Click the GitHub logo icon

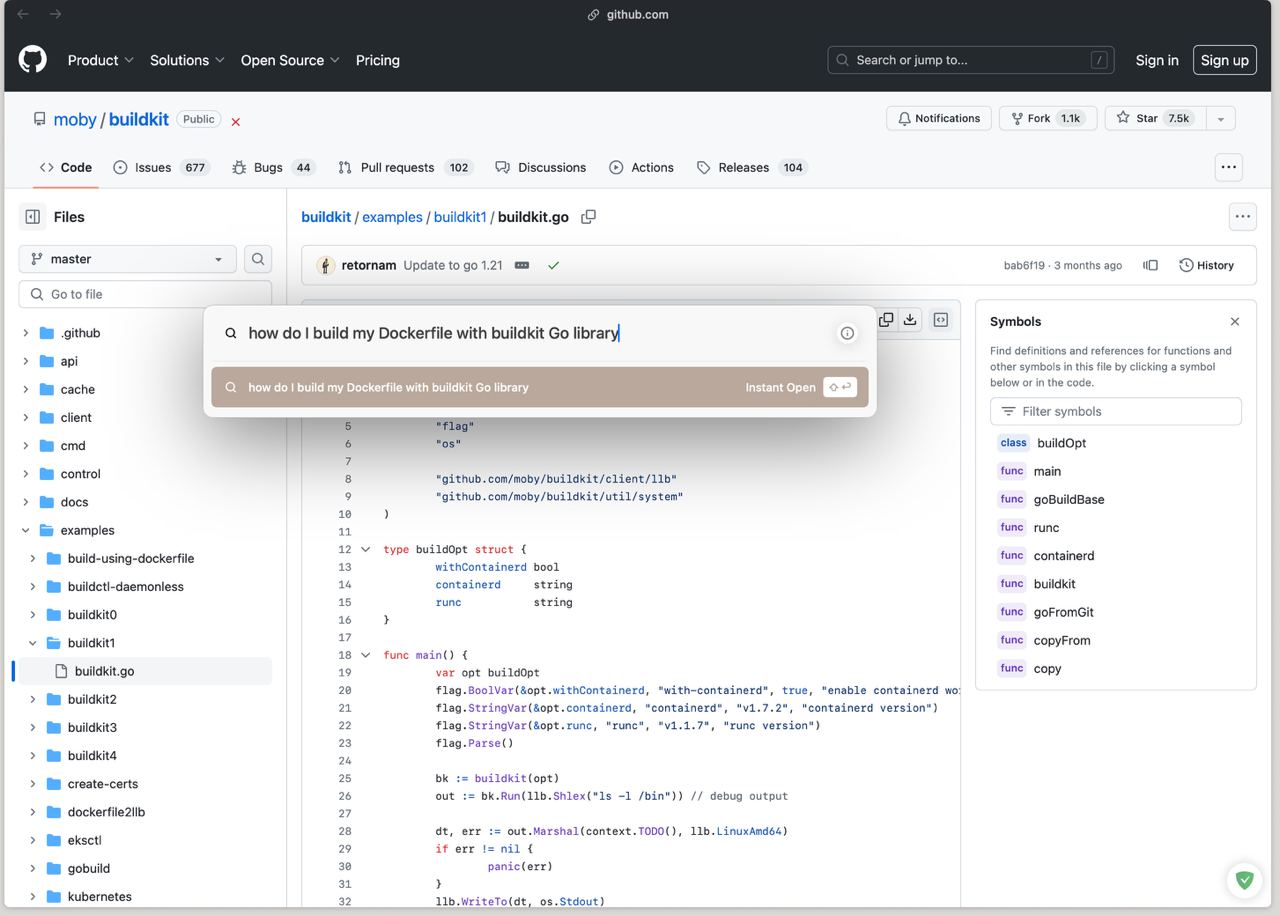coord(33,59)
